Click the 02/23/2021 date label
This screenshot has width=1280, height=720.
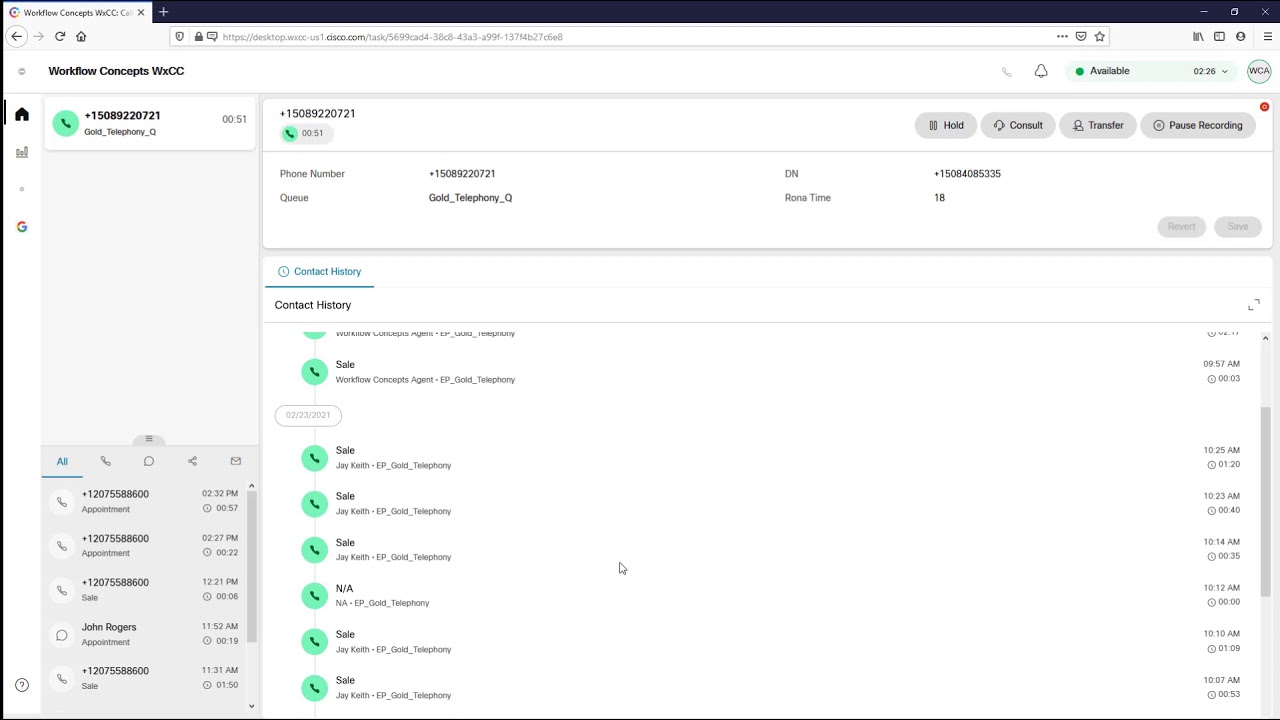click(308, 415)
